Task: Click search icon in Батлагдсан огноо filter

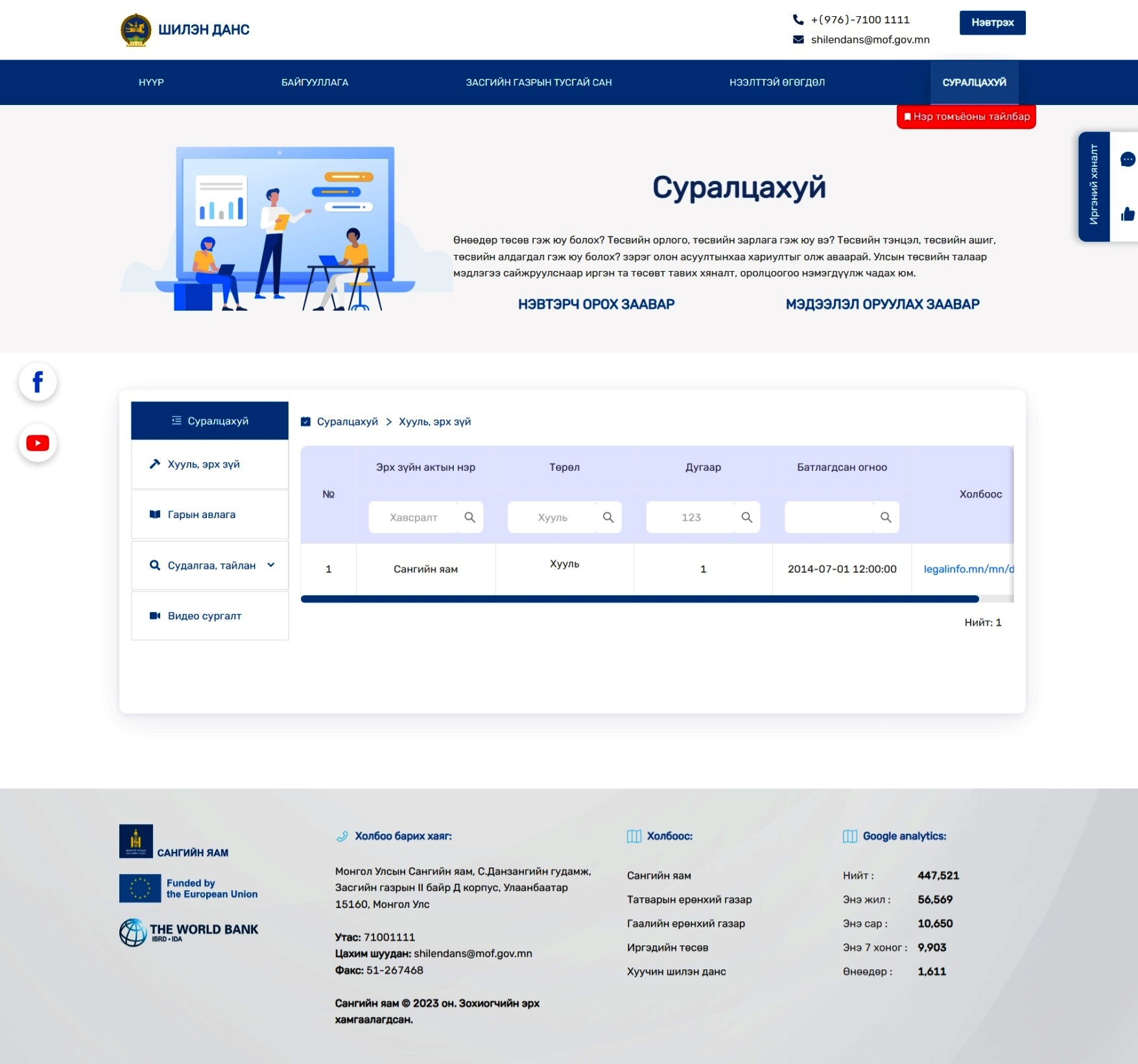Action: pyautogui.click(x=885, y=517)
